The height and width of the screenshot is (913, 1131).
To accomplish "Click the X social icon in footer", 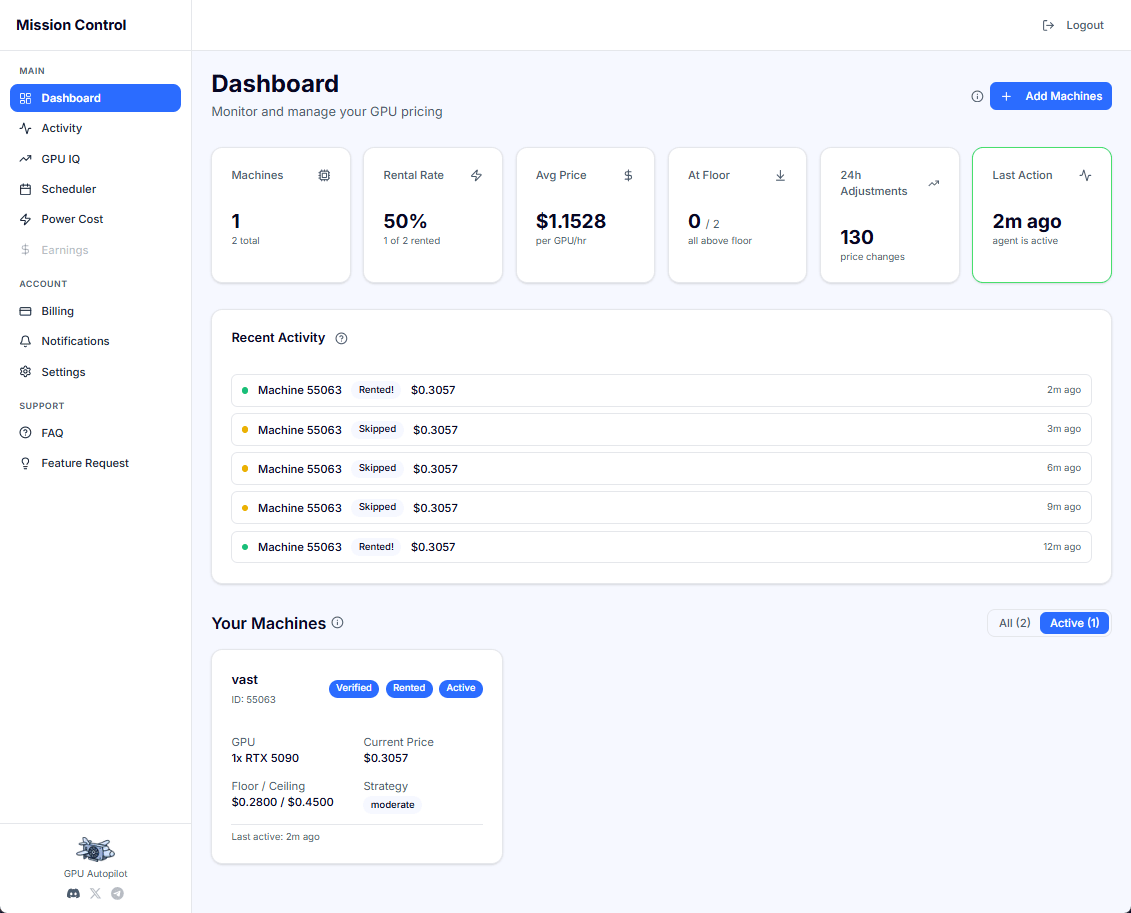I will (x=95, y=893).
